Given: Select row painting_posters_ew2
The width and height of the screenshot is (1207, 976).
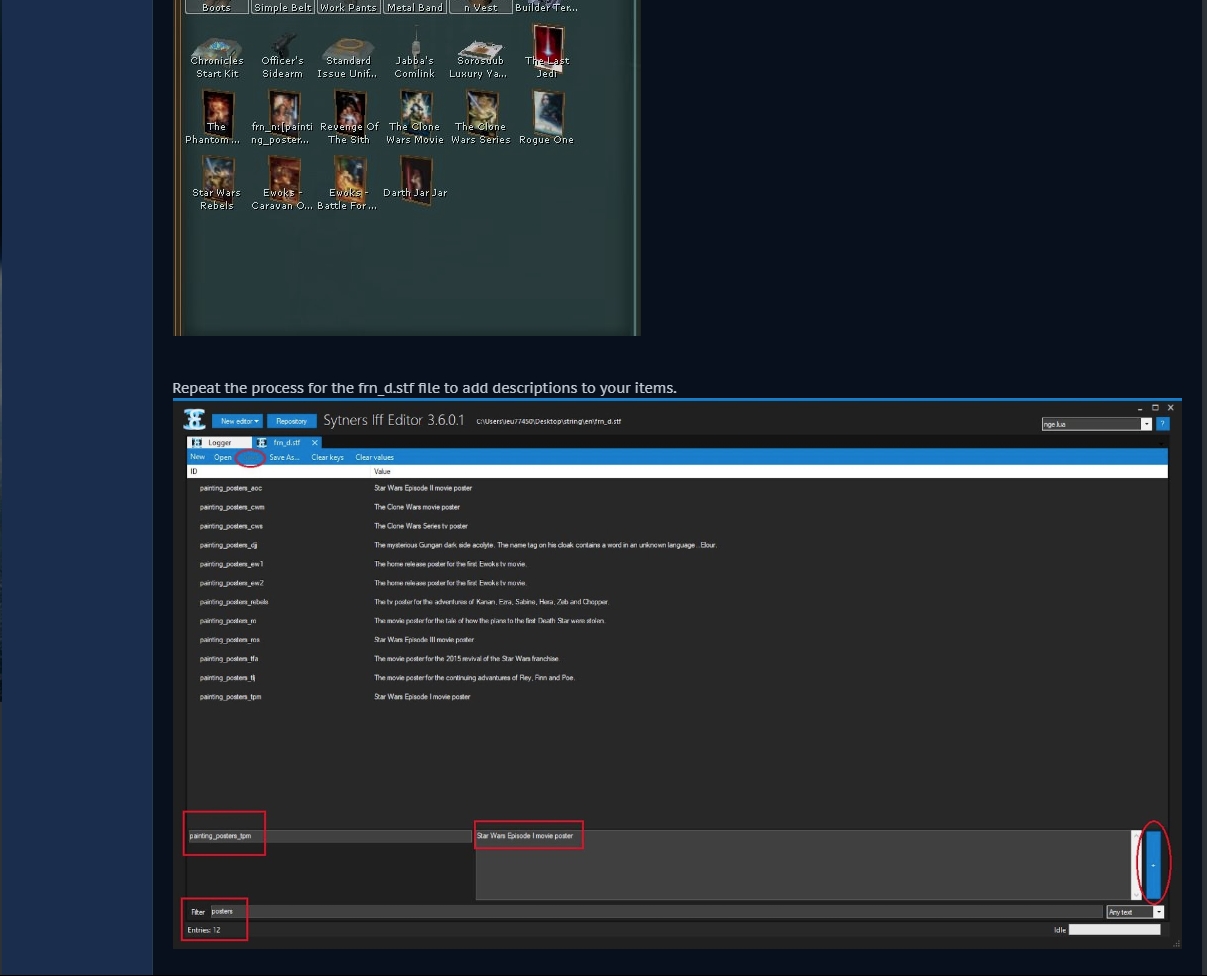Looking at the screenshot, I should pos(677,583).
